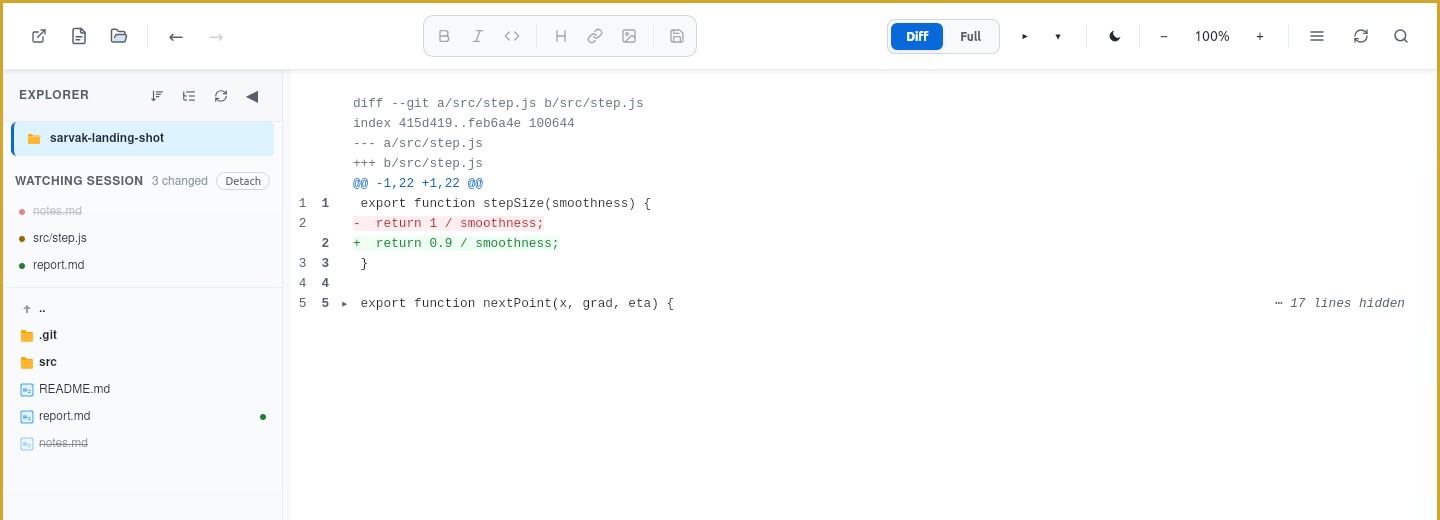This screenshot has width=1440, height=520.
Task: Click the refresh icon in the top toolbar
Action: pyautogui.click(x=1361, y=36)
